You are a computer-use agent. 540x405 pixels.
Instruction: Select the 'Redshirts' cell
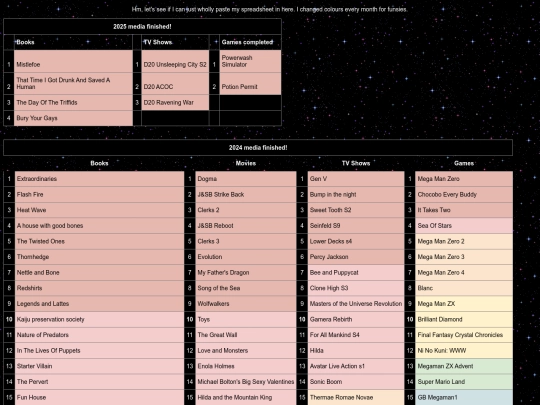pos(99,288)
